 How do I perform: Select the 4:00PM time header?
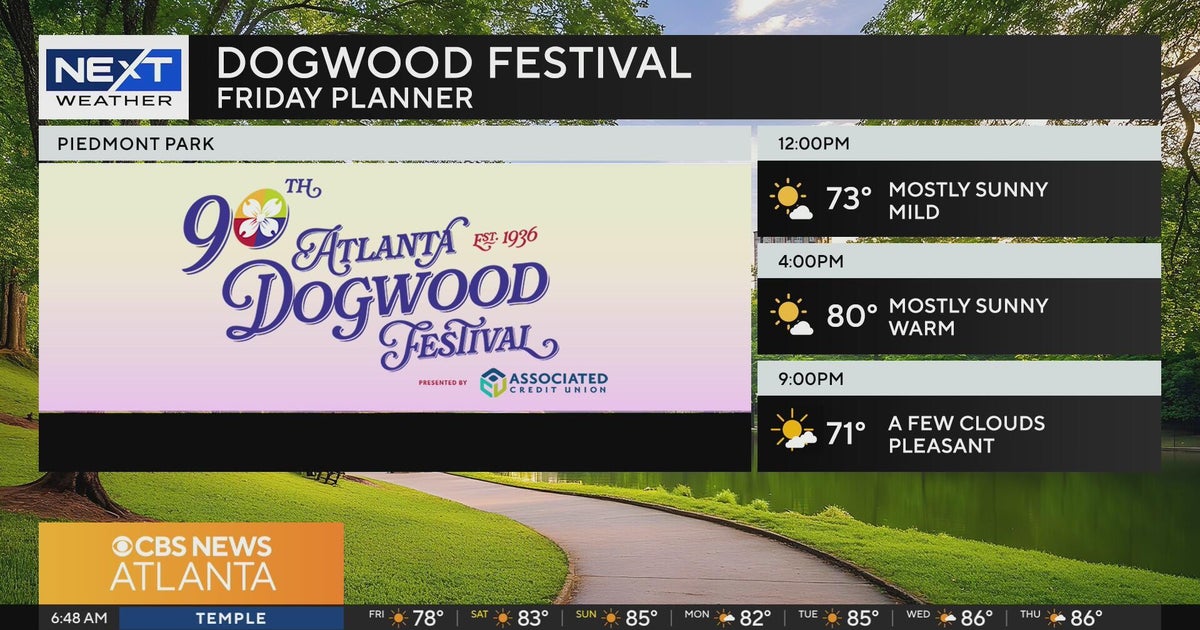click(x=811, y=261)
